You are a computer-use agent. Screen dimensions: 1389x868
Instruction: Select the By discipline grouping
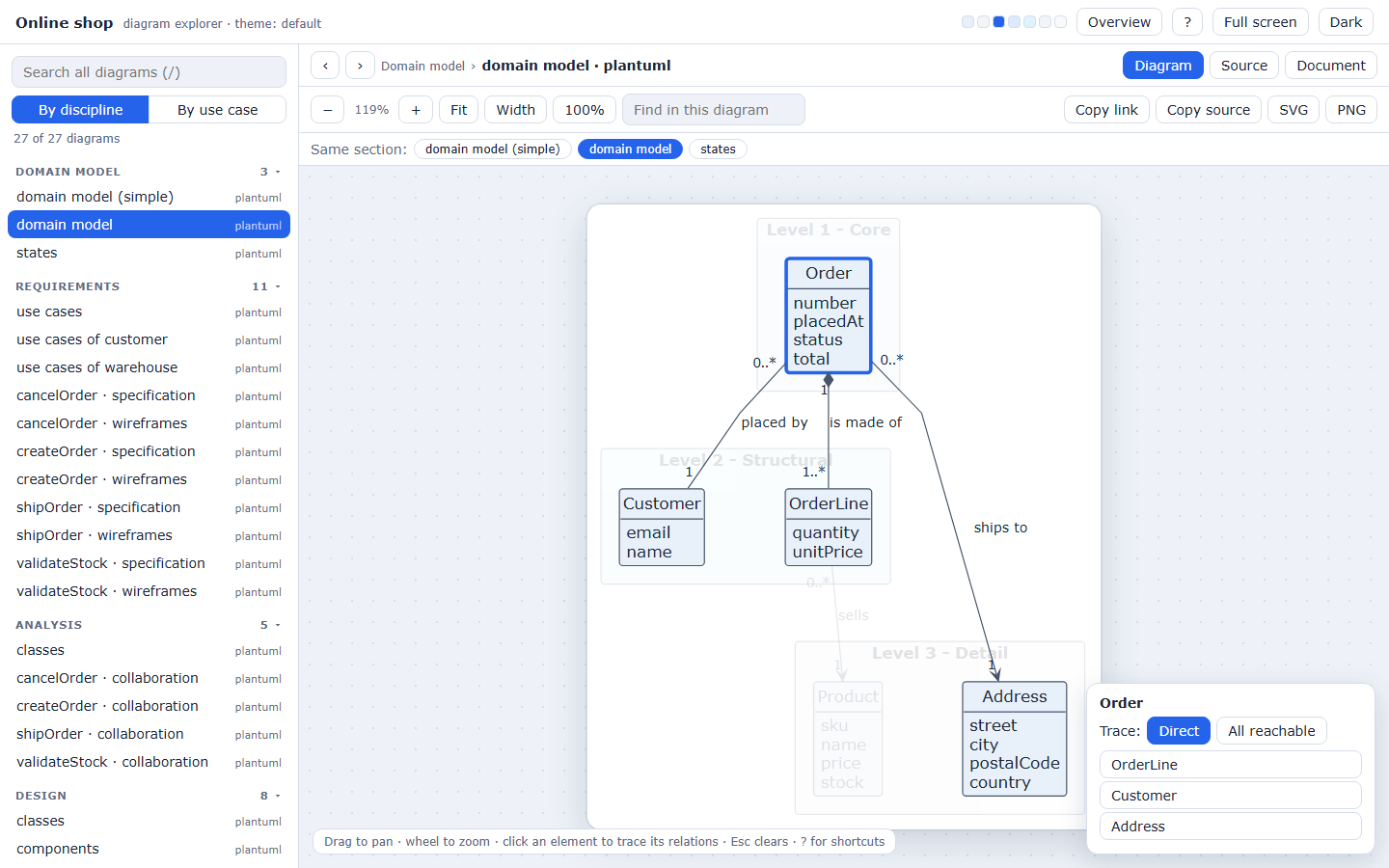[x=80, y=110]
